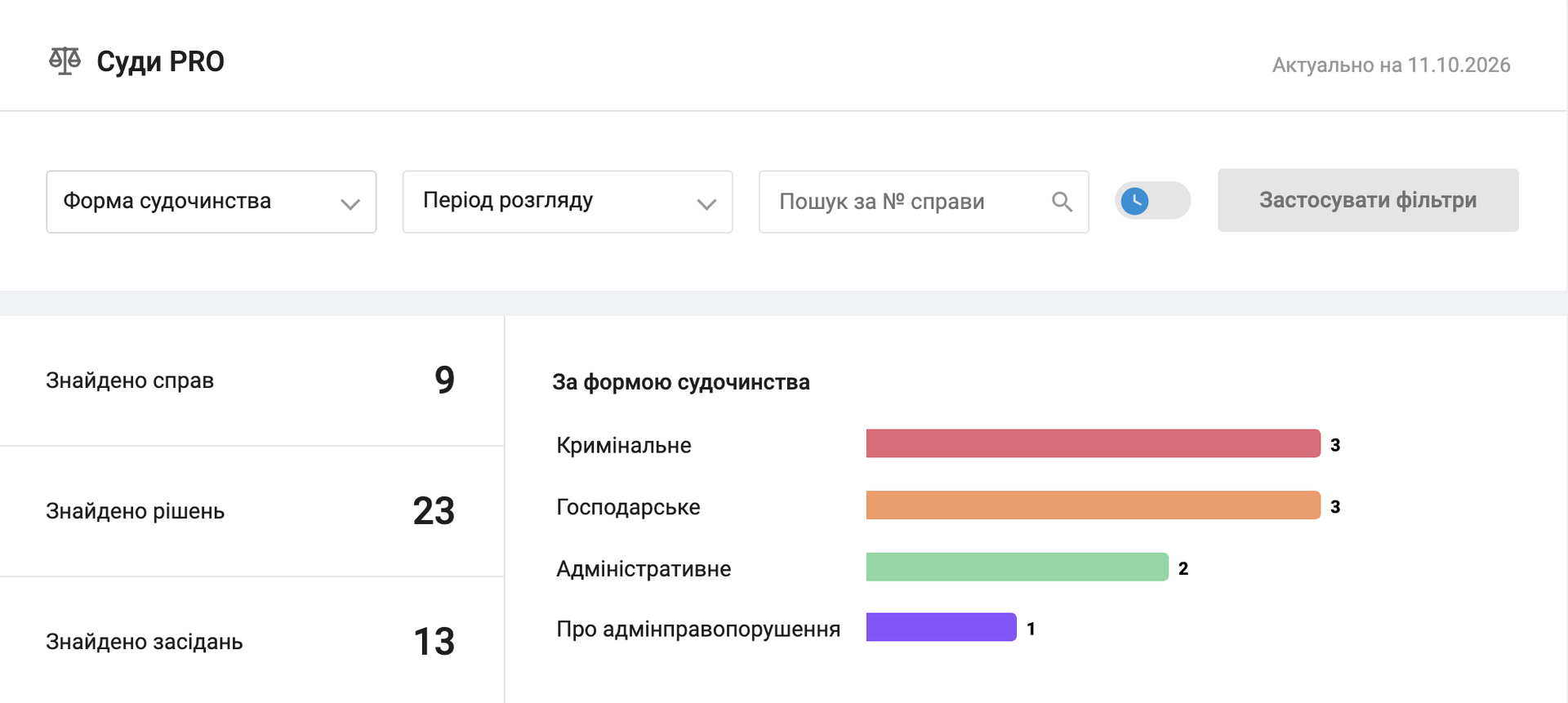Click the Про адмінправопорушення category label
This screenshot has height=703, width=1568.
(698, 629)
